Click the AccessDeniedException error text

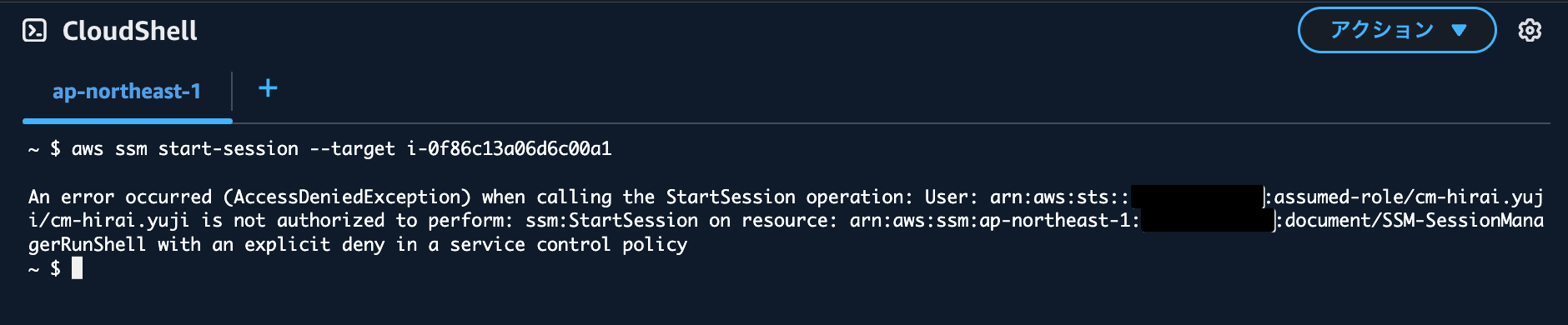[x=347, y=197]
